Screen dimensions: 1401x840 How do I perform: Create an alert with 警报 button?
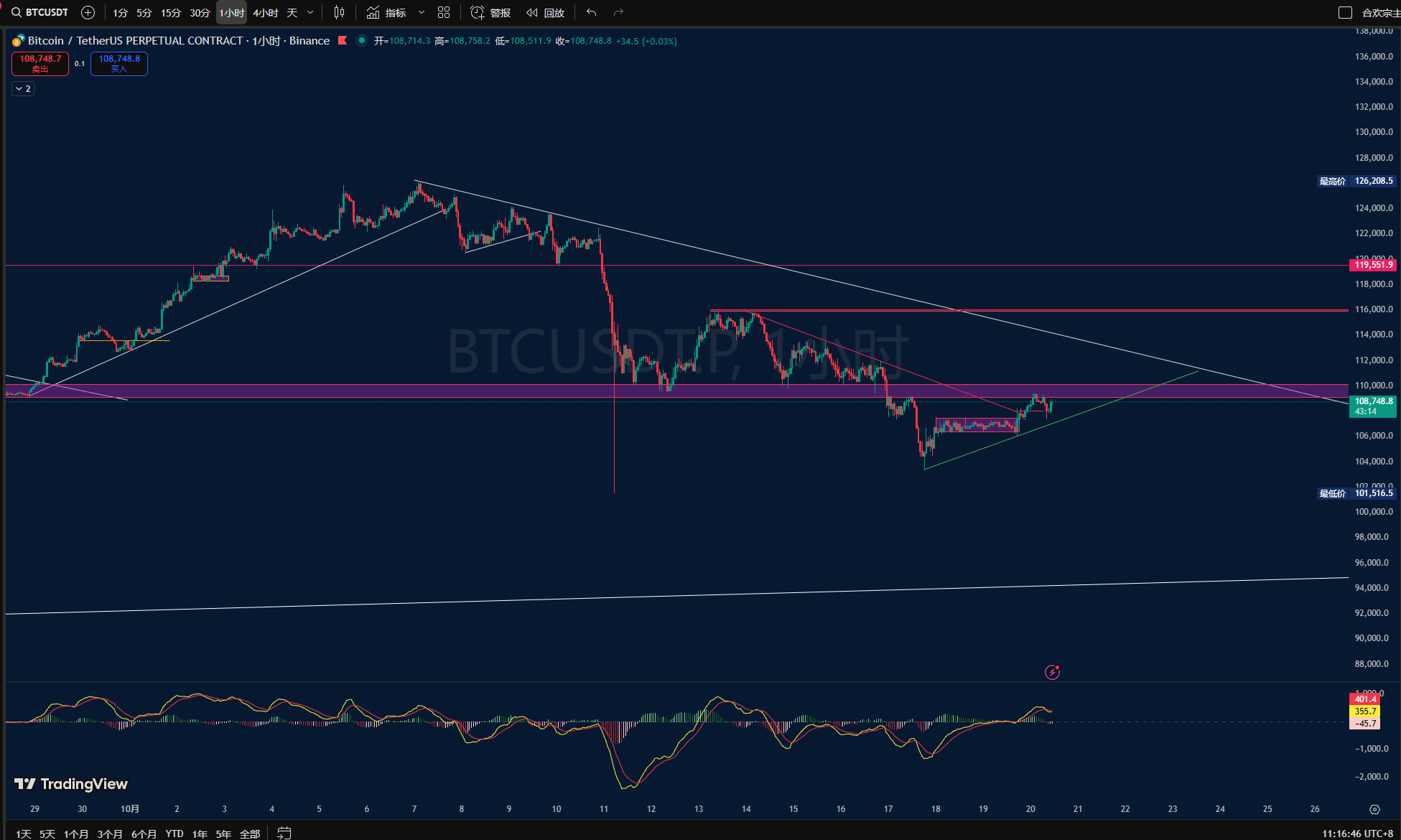[x=490, y=12]
